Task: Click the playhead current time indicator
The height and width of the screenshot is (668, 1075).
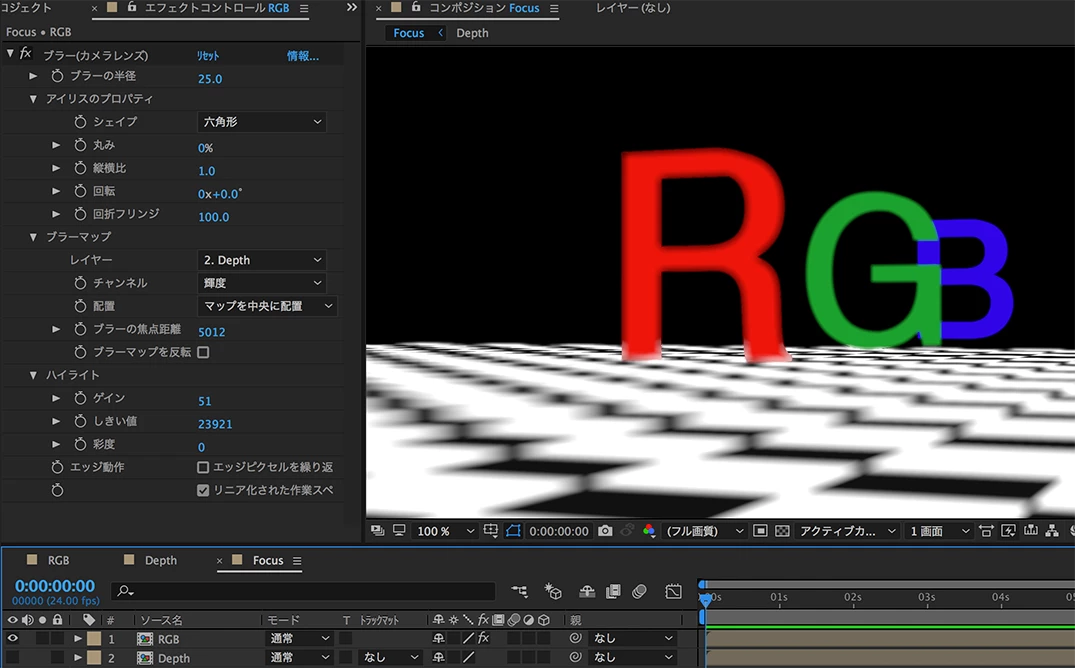Action: click(x=705, y=599)
